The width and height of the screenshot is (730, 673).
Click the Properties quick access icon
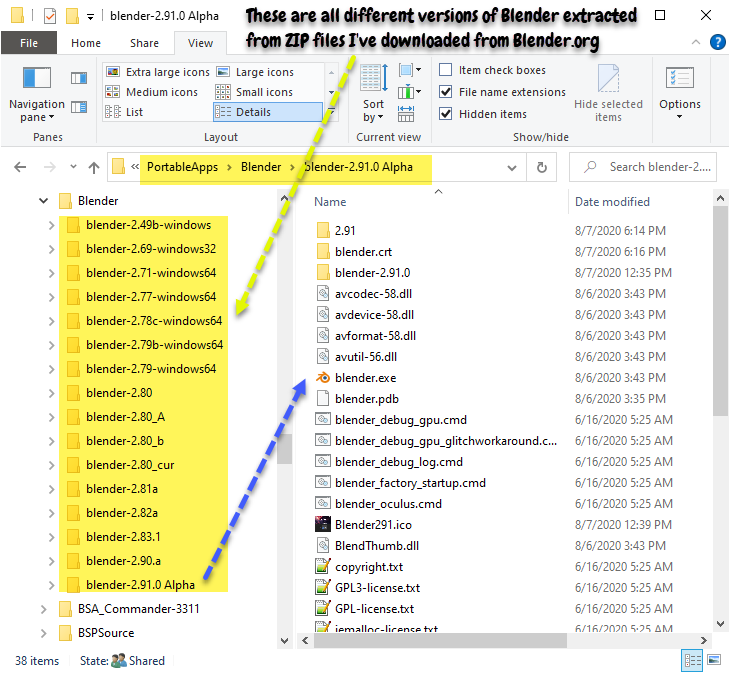point(50,16)
